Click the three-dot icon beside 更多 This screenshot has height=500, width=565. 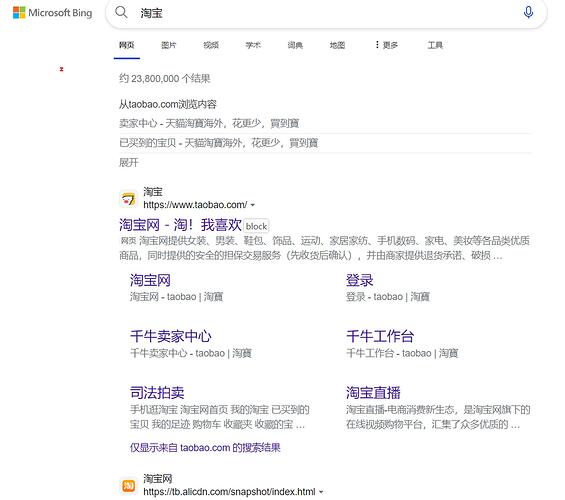(377, 45)
